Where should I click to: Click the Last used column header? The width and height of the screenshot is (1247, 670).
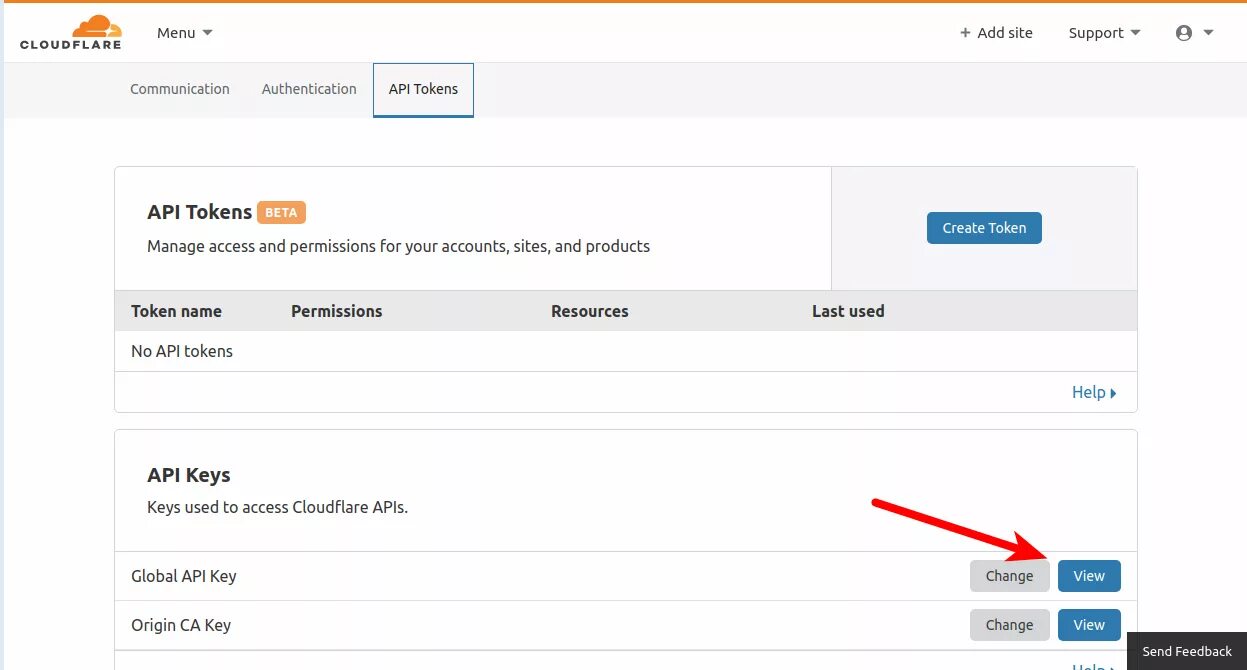pyautogui.click(x=848, y=311)
